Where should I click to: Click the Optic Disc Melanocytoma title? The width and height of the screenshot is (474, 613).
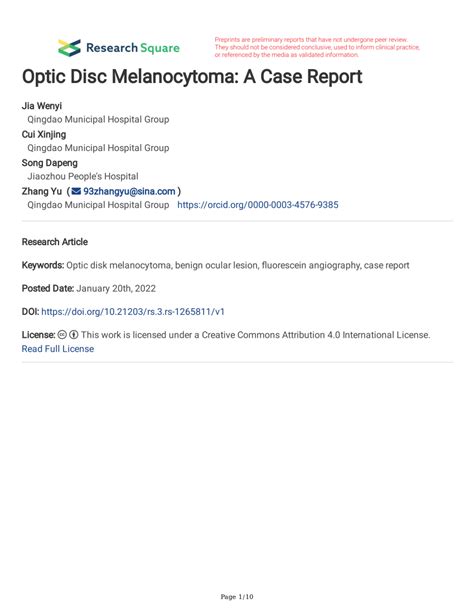point(192,76)
